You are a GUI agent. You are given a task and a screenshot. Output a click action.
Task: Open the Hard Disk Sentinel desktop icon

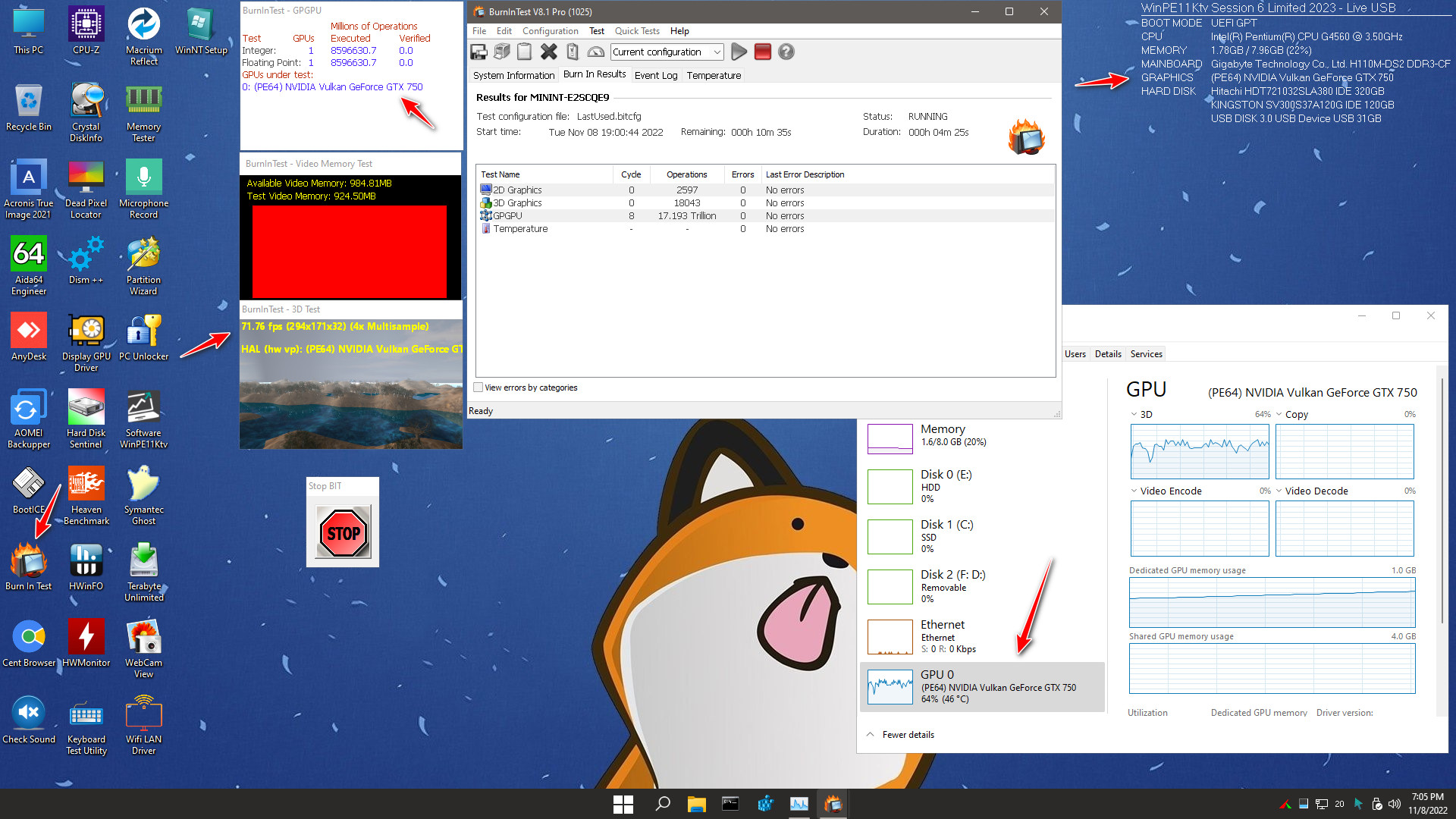tap(86, 419)
